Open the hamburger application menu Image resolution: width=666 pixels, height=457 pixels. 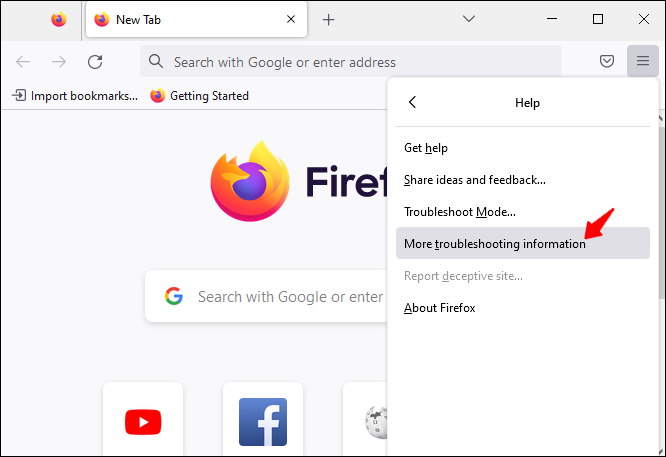coord(643,61)
